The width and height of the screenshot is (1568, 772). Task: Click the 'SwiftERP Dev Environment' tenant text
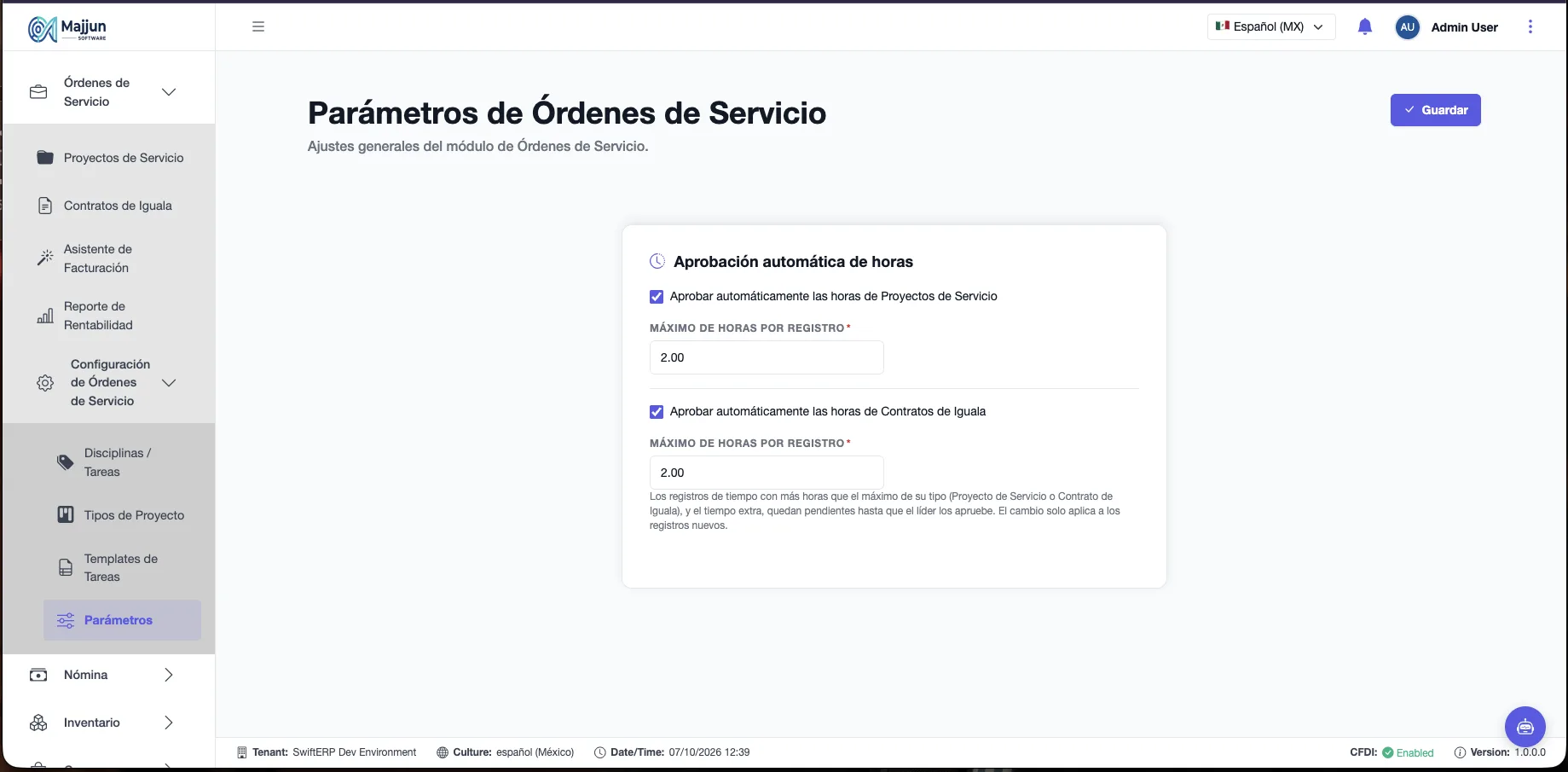pyautogui.click(x=354, y=752)
